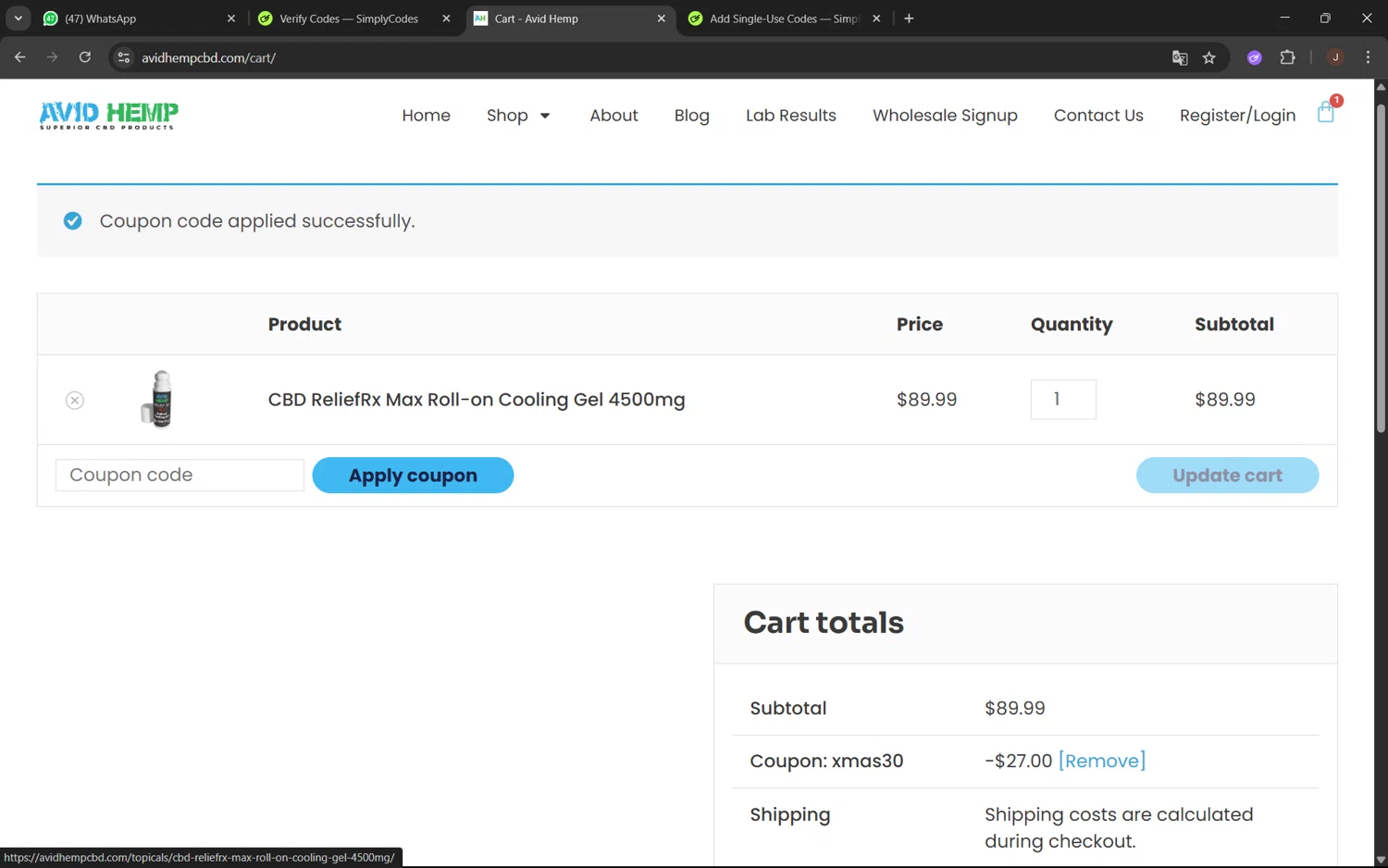Click 'Coupon: xmas30' label
This screenshot has width=1388, height=868.
pos(826,761)
